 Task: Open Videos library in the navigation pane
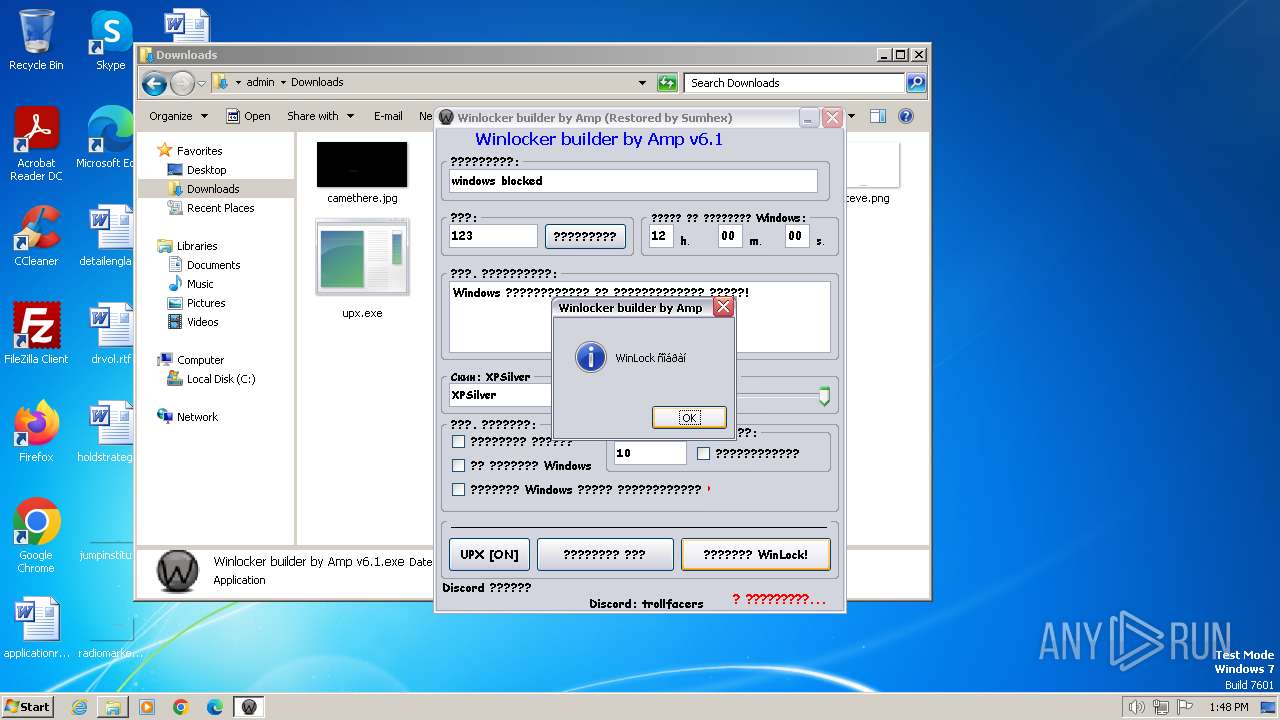(202, 322)
